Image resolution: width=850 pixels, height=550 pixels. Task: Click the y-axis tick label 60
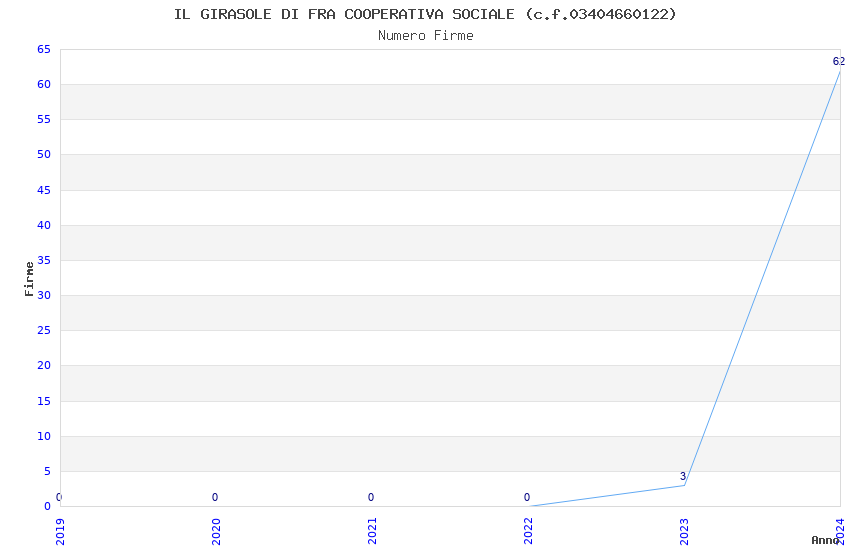click(44, 85)
